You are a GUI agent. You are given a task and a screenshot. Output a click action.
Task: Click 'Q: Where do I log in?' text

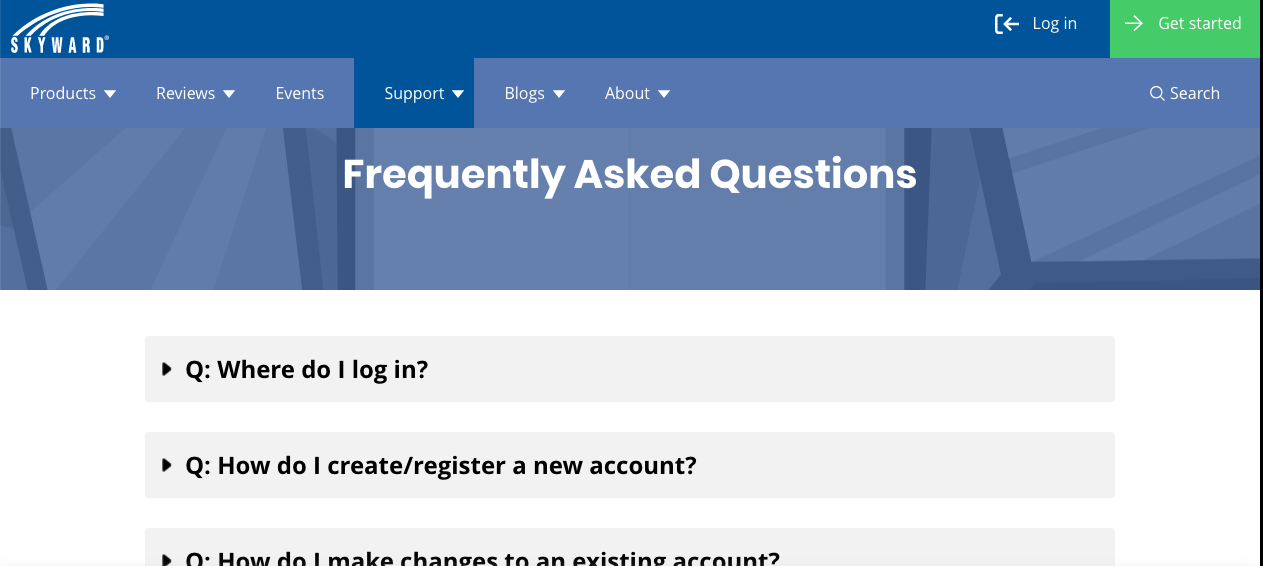[307, 369]
